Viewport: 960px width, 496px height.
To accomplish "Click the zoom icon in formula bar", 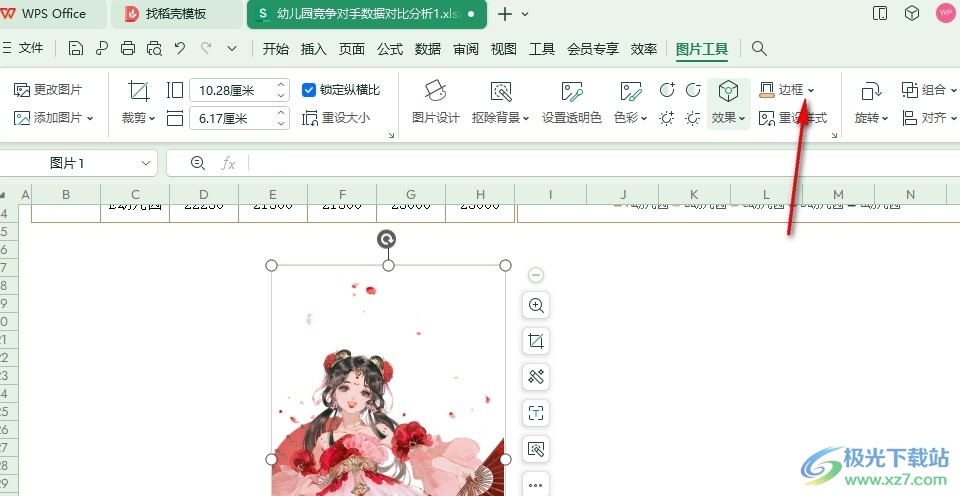I will (x=197, y=163).
